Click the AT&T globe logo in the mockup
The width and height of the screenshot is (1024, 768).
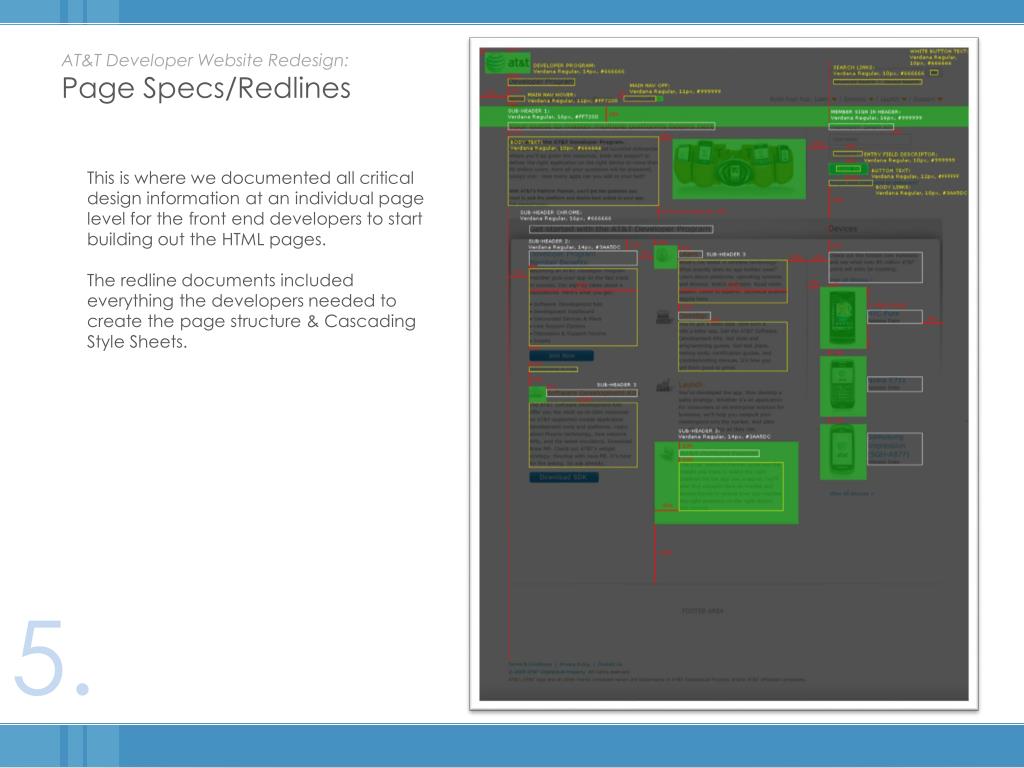(507, 63)
